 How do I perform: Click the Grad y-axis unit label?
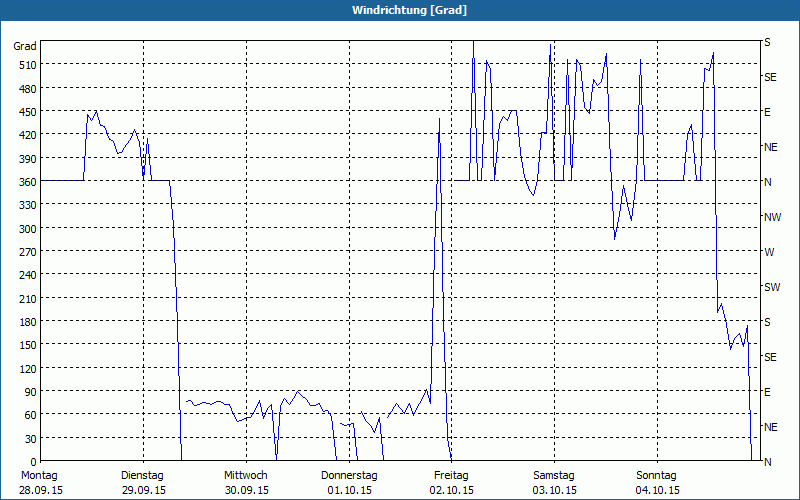(x=25, y=46)
